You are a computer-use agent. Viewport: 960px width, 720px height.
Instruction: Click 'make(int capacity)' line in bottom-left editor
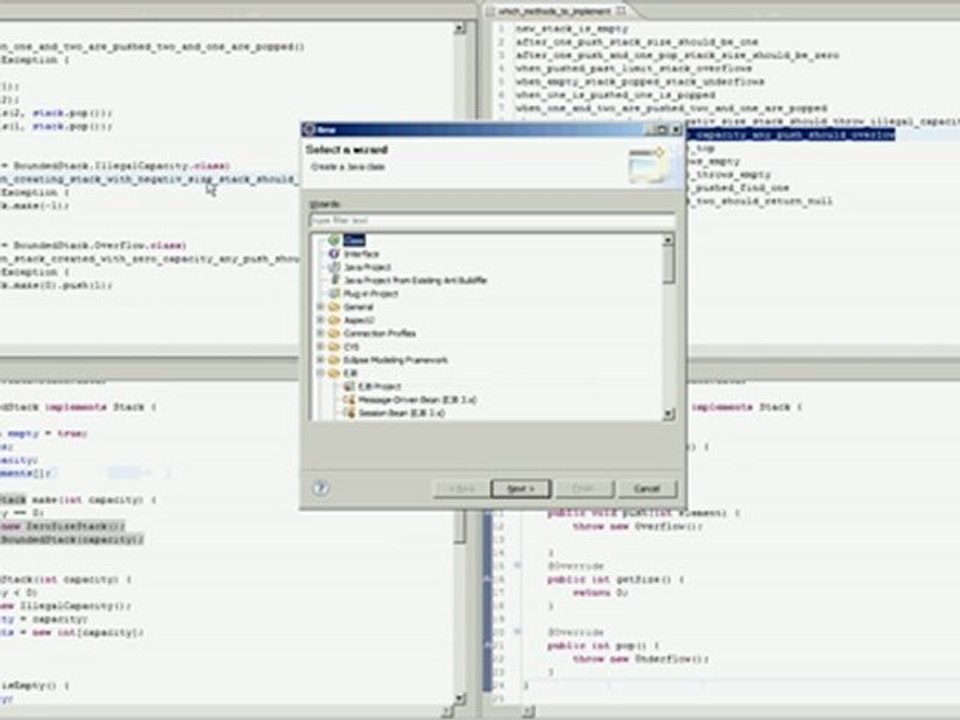(x=78, y=500)
